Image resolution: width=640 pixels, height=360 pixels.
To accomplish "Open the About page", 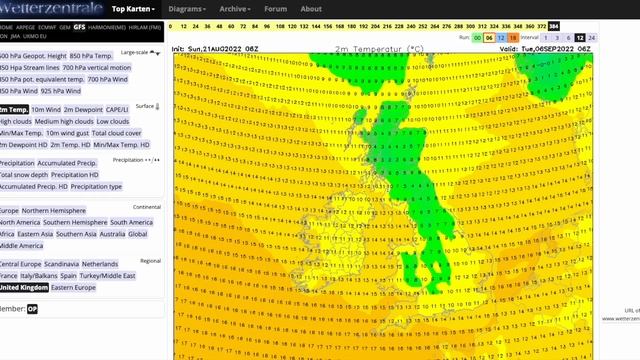I will coord(311,9).
